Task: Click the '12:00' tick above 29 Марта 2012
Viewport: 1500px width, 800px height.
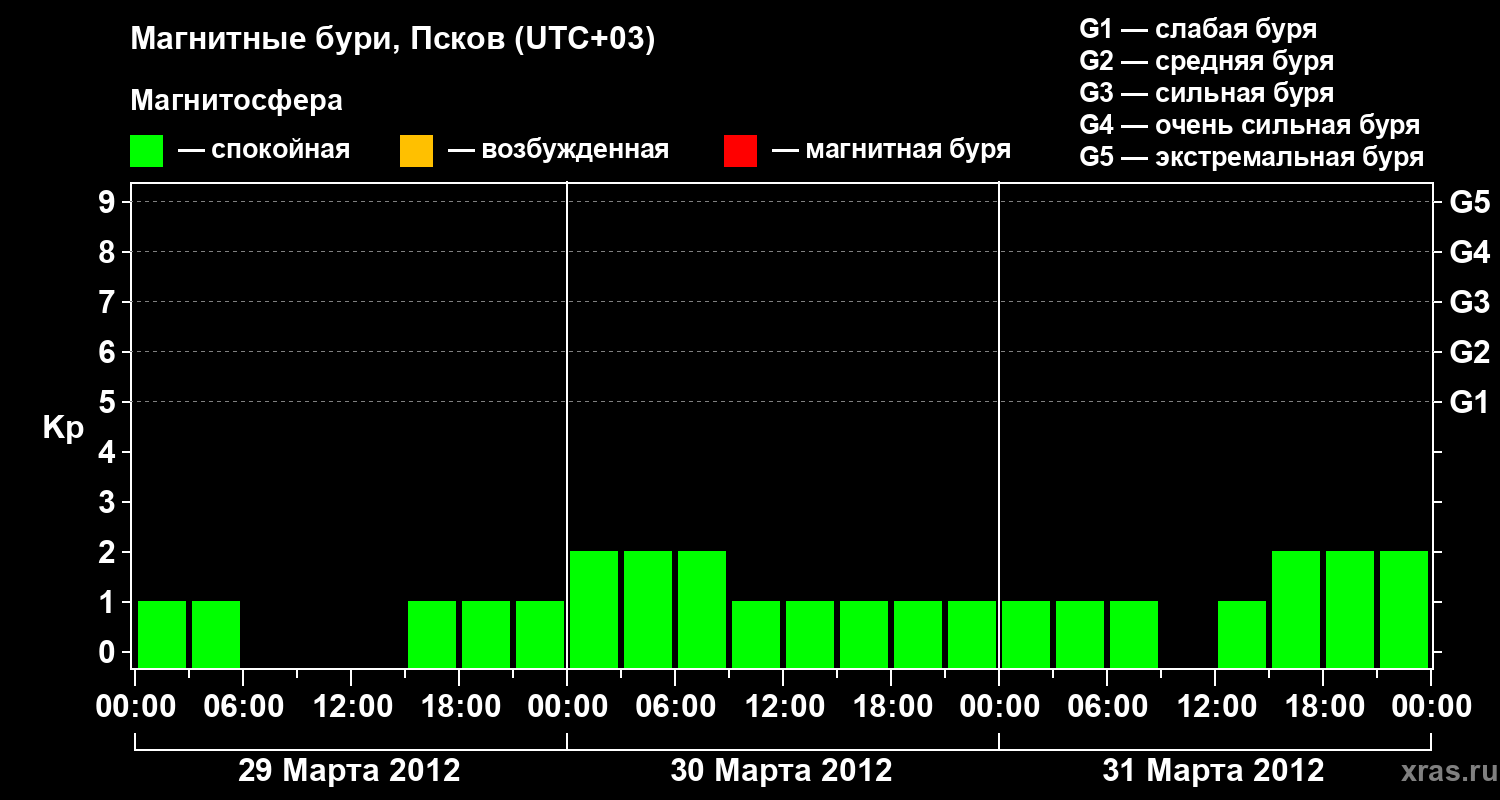Action: coord(352,707)
